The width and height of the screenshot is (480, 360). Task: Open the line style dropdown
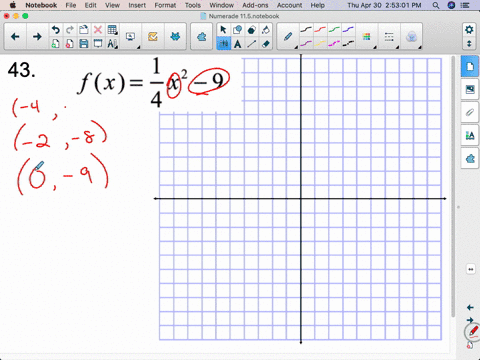pos(389,37)
